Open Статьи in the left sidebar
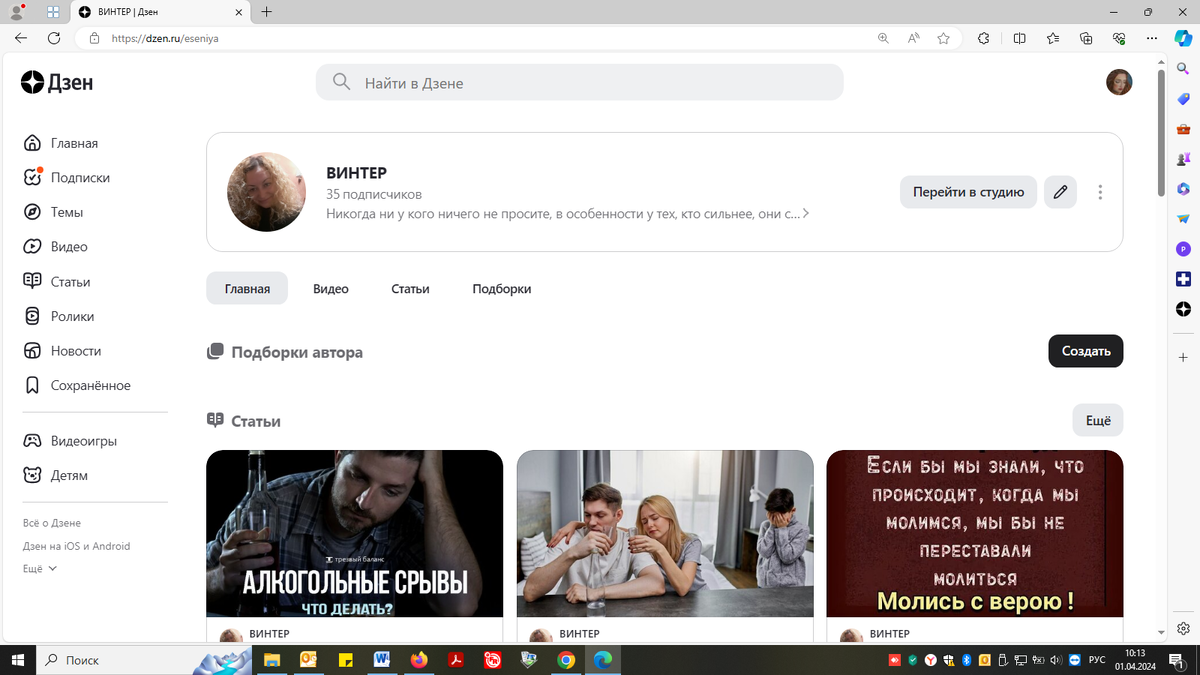This screenshot has height=675, width=1200. [57, 282]
